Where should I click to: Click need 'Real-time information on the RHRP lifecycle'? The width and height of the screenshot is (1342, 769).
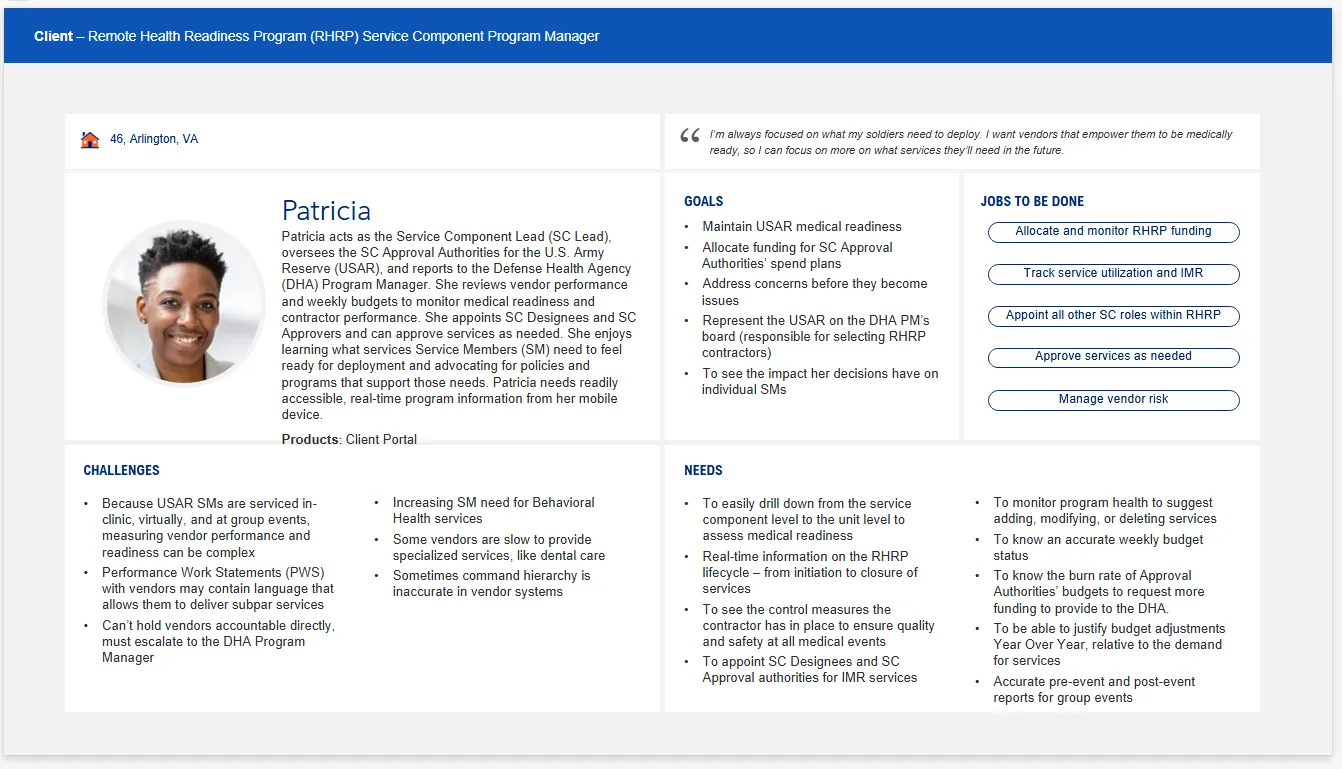click(810, 573)
